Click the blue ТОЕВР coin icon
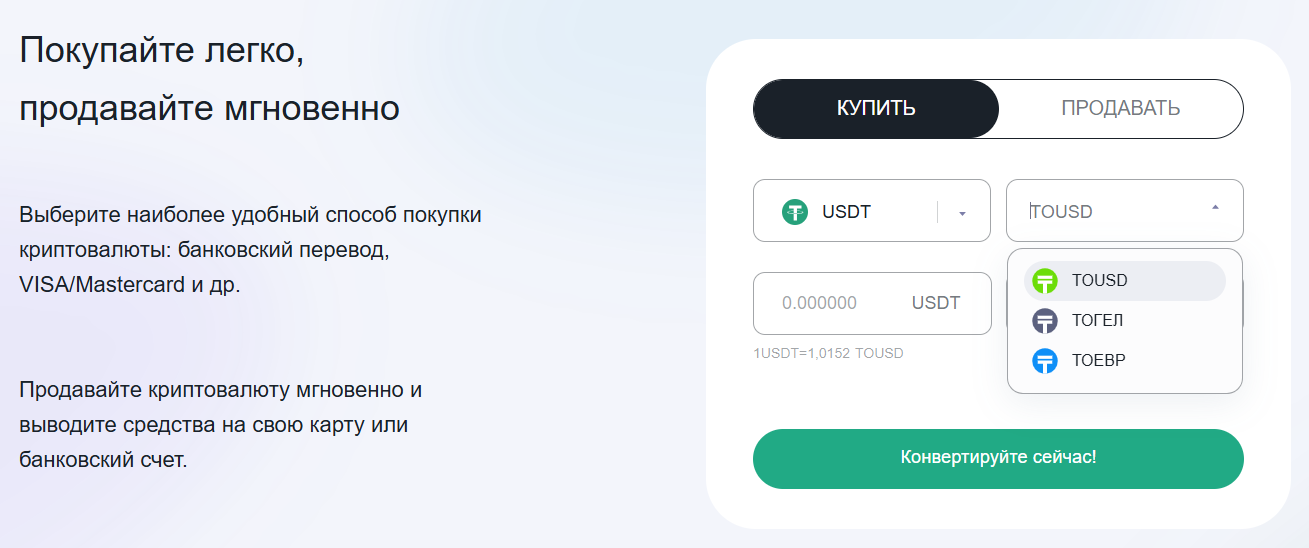The height and width of the screenshot is (548, 1309). coord(1045,361)
